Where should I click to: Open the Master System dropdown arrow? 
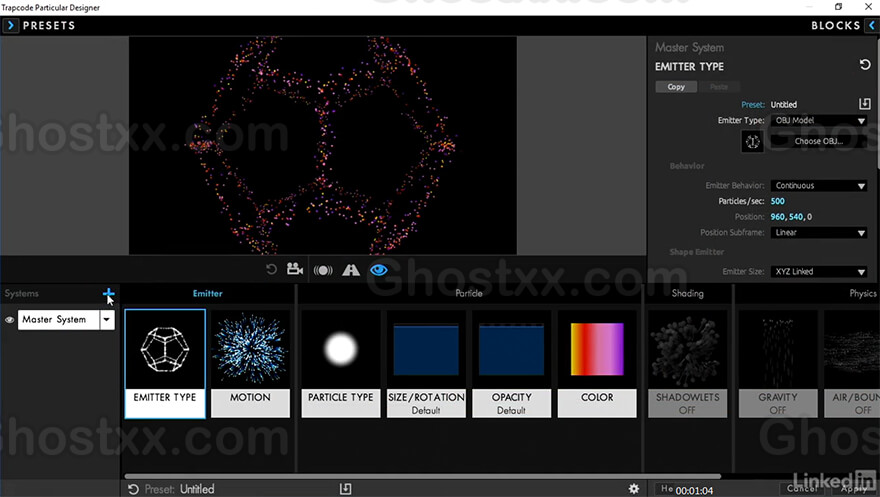[107, 320]
